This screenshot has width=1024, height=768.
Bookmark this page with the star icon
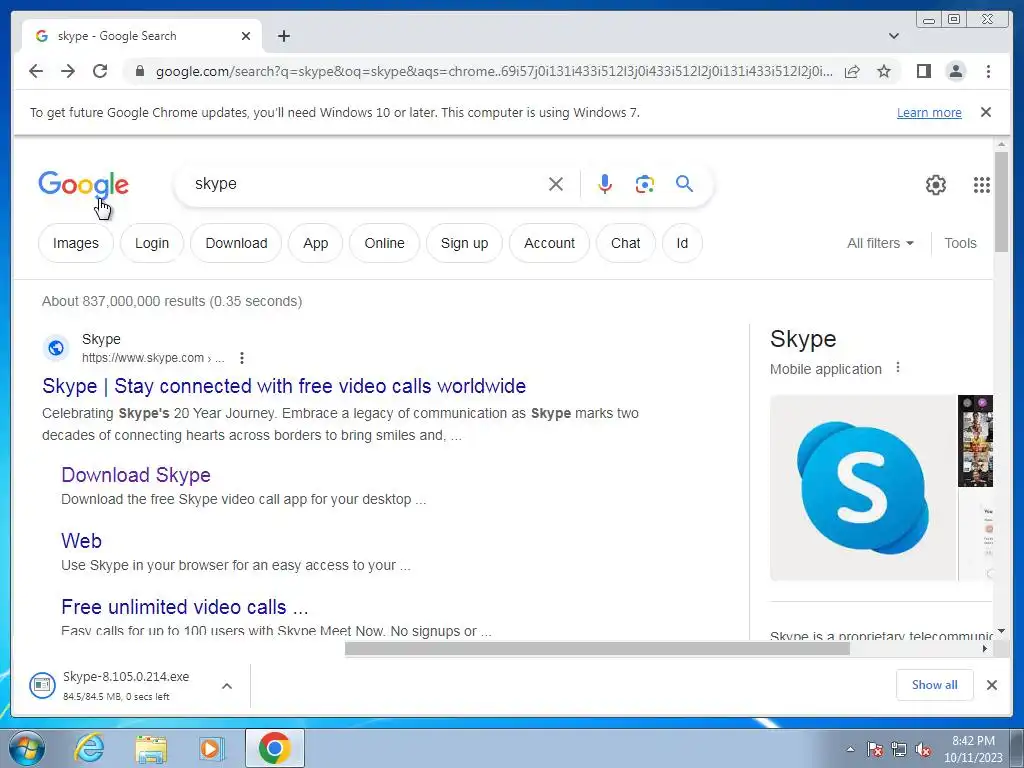884,71
